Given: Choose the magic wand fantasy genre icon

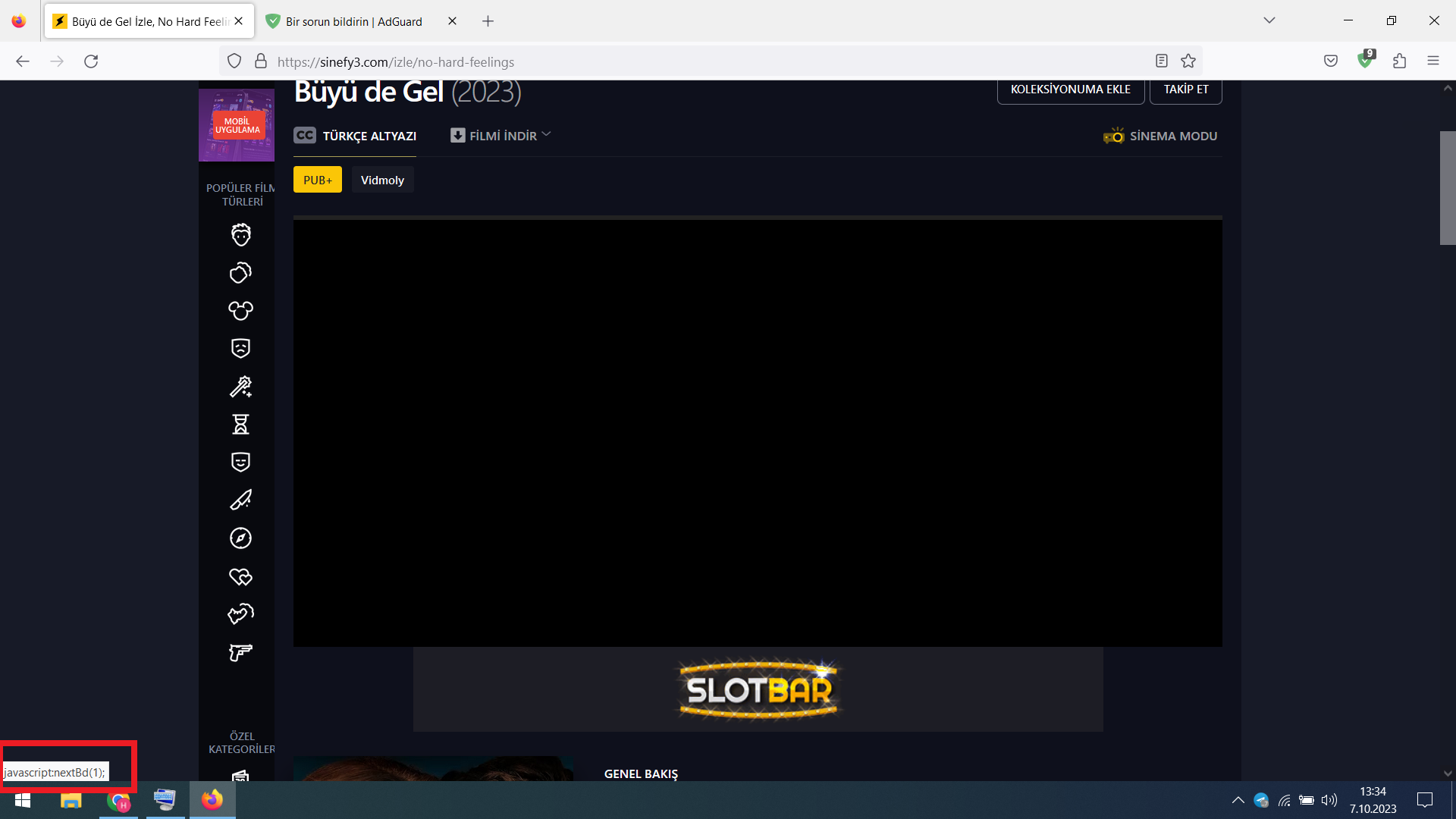Looking at the screenshot, I should pos(240,387).
